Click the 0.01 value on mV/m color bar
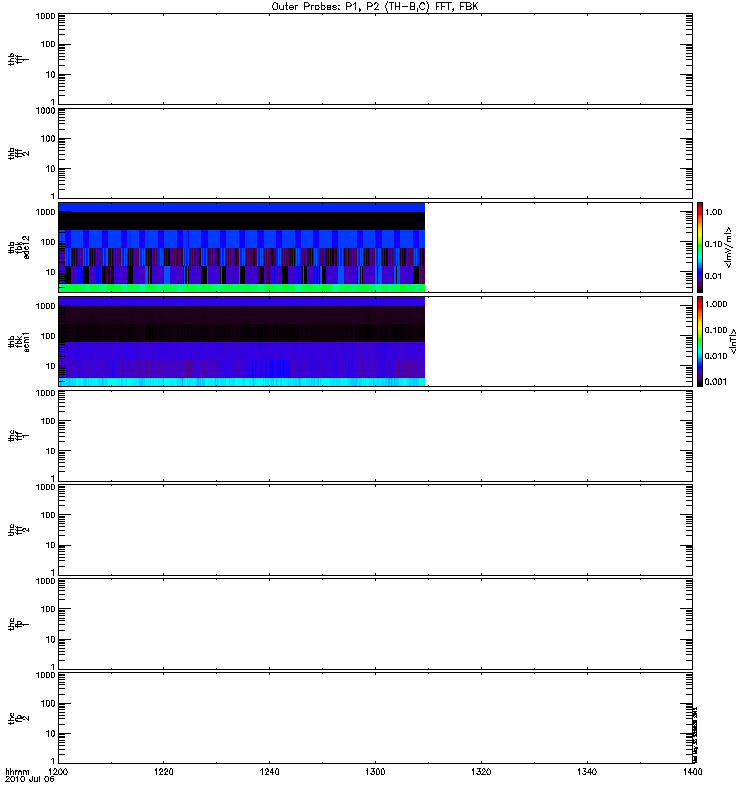The width and height of the screenshot is (750, 800). [713, 276]
